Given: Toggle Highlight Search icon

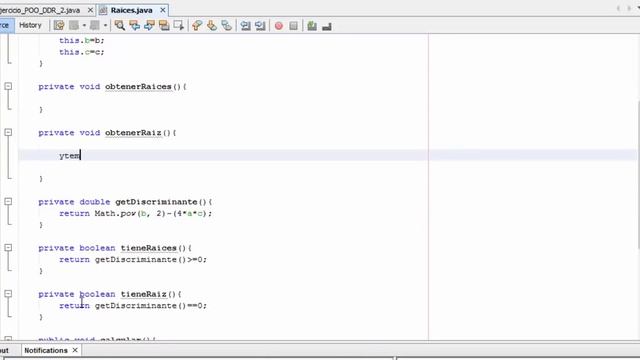Looking at the screenshot, I should [x=164, y=26].
